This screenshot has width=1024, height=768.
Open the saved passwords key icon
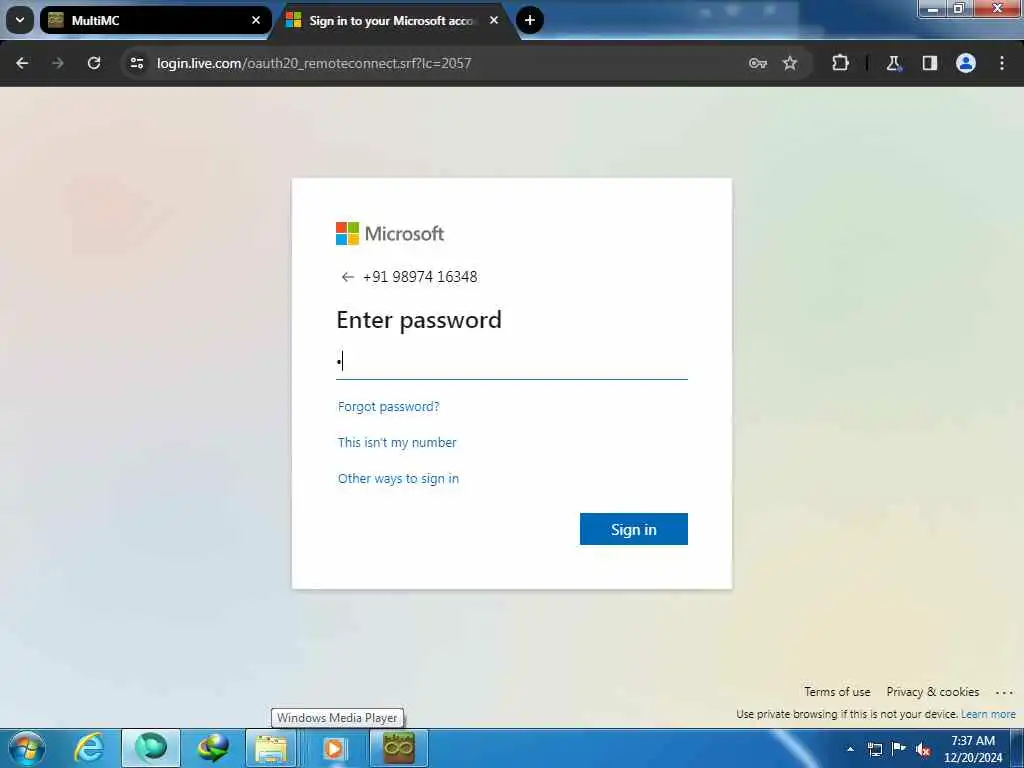[x=758, y=63]
